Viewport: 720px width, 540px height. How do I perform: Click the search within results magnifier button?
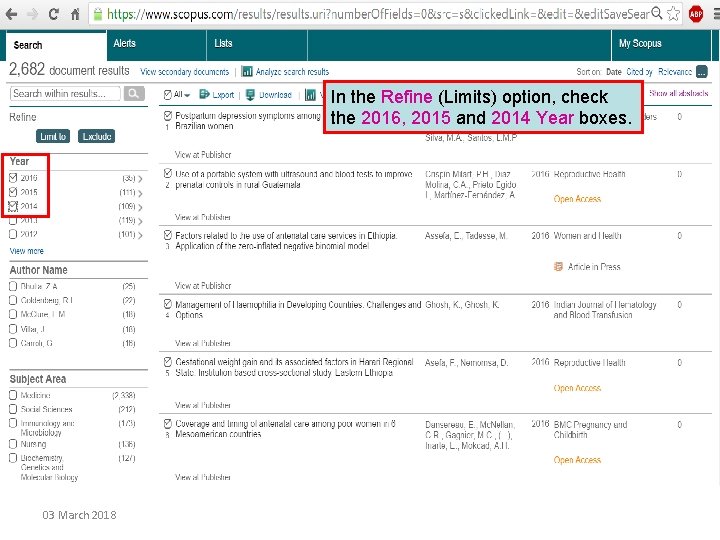coord(134,94)
